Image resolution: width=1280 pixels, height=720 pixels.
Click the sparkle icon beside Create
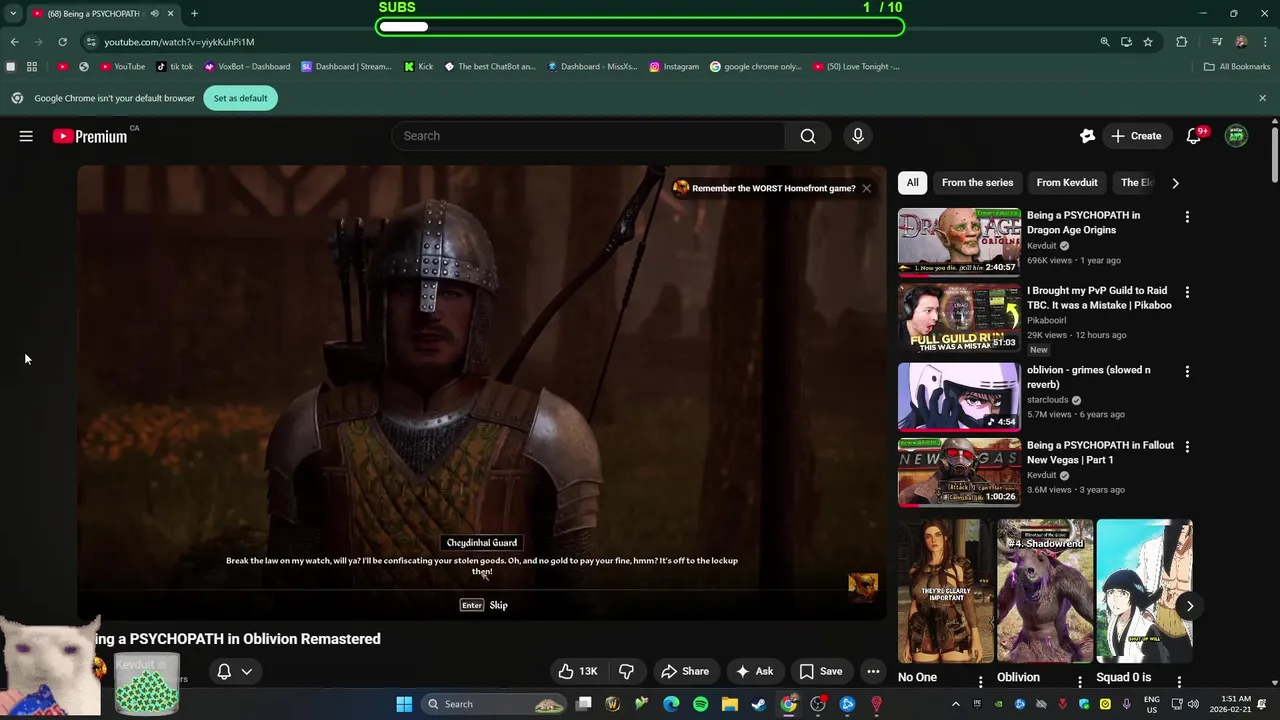pos(1088,136)
